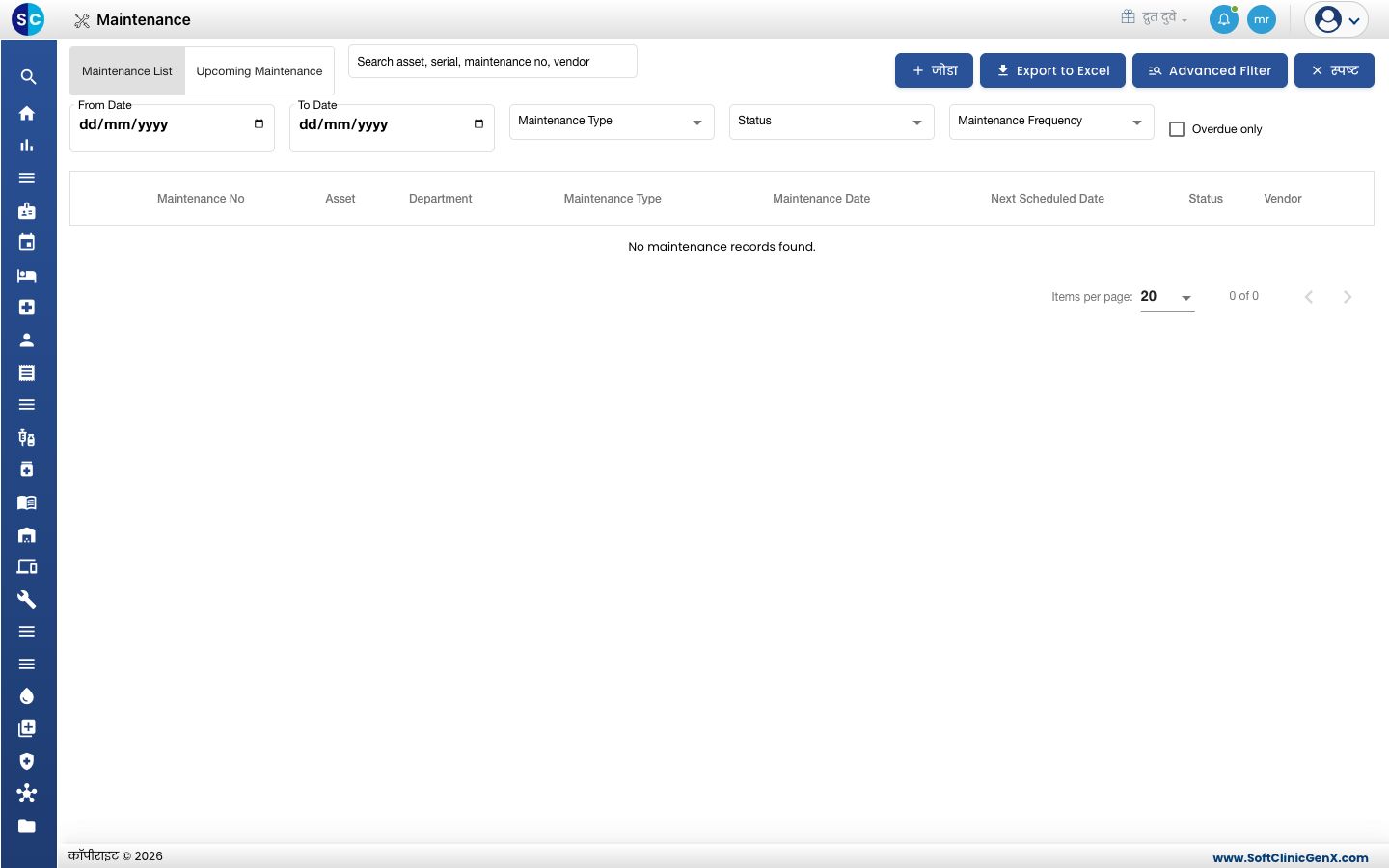The image size is (1389, 868).
Task: Click the SC logo in top corner
Action: point(28,19)
